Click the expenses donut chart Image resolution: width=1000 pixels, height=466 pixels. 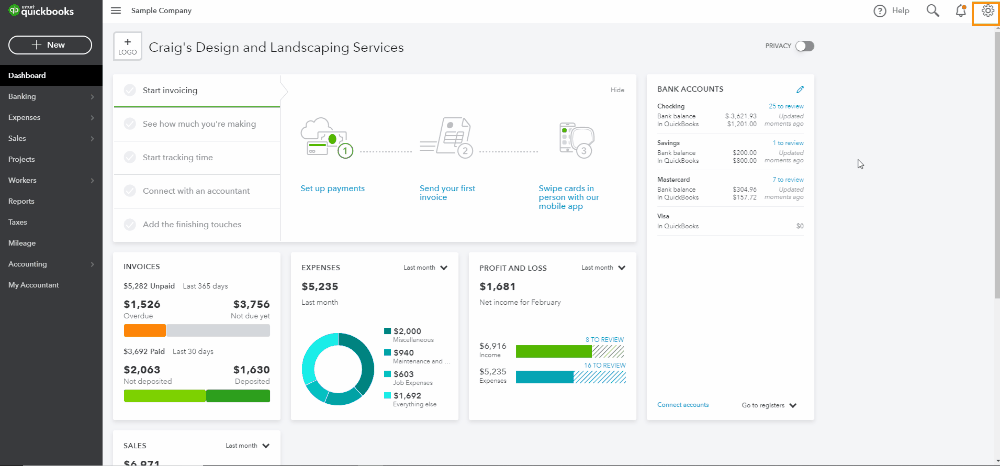(338, 369)
